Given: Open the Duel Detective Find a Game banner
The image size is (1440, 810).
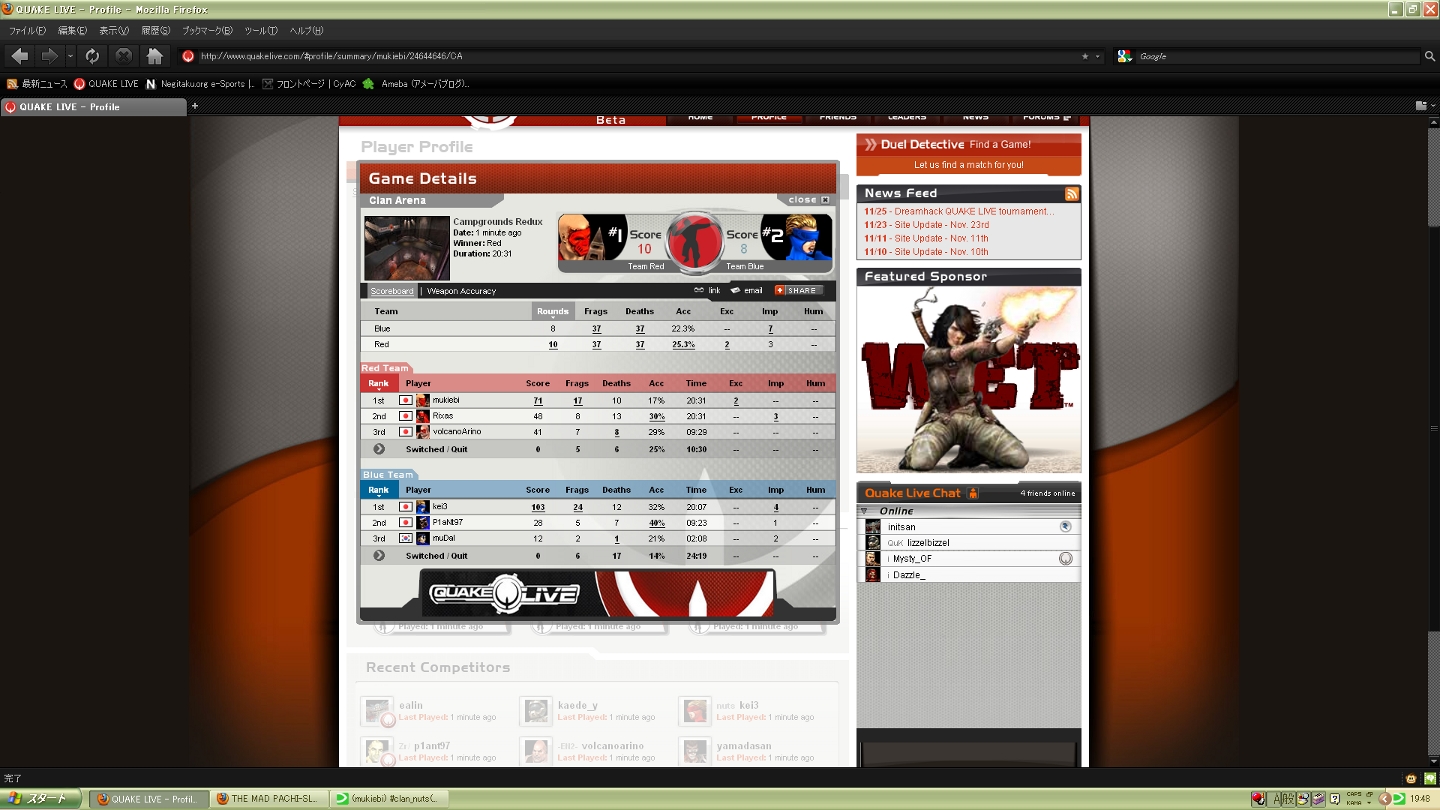Looking at the screenshot, I should (x=968, y=154).
